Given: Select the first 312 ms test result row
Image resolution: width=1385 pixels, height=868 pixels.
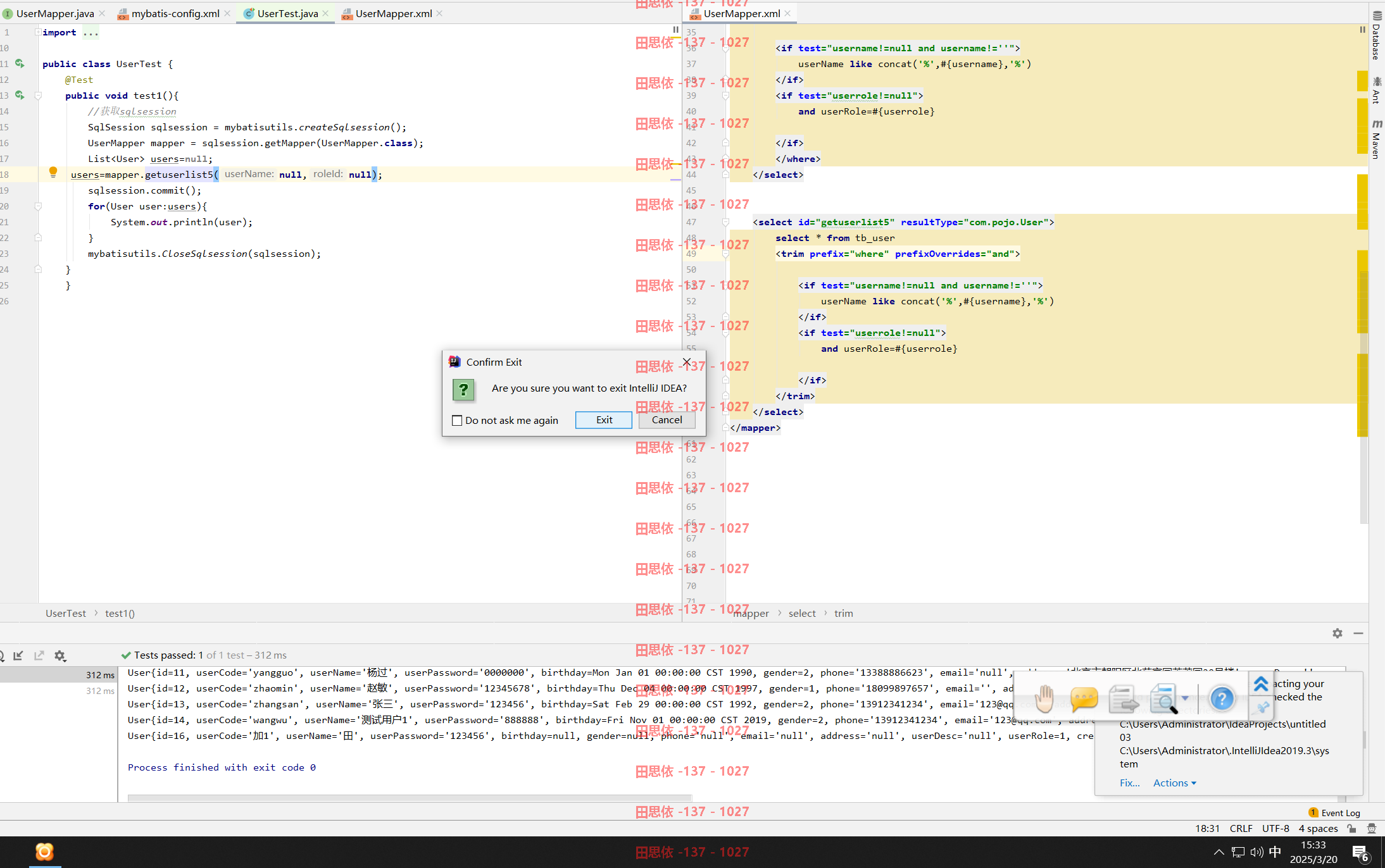Looking at the screenshot, I should 58,675.
